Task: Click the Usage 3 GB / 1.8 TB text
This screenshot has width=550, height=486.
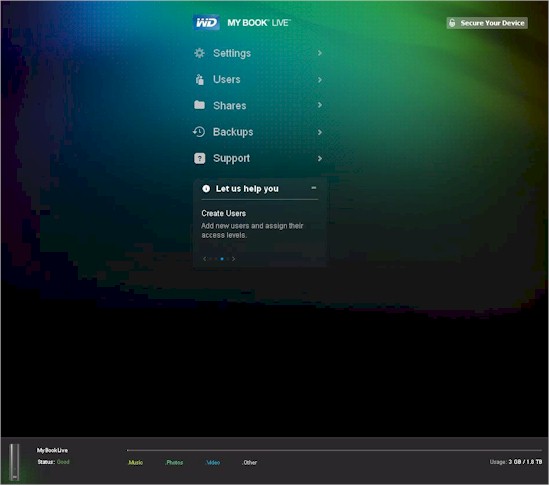Action: pos(516,462)
